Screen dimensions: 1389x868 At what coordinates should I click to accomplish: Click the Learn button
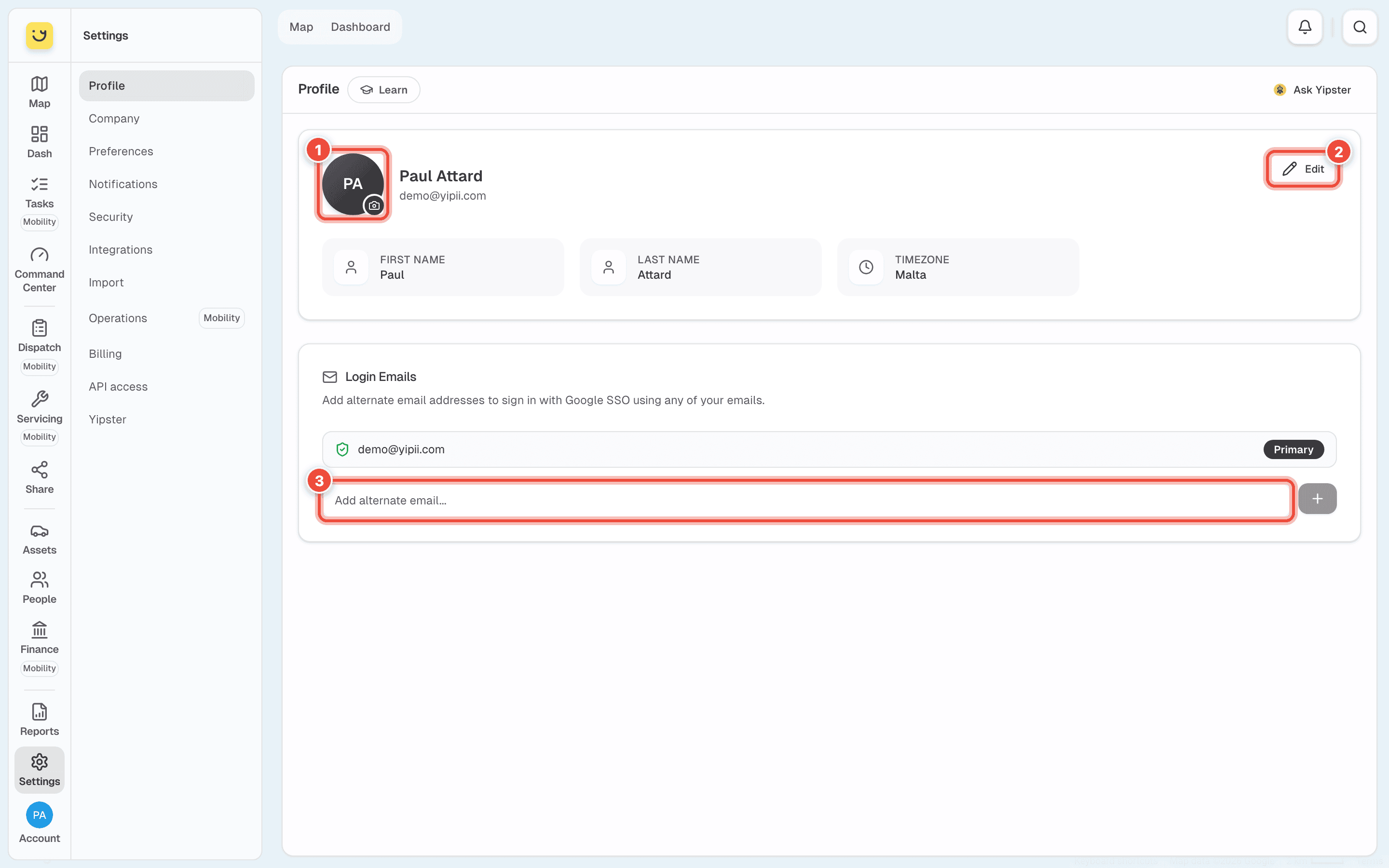point(384,90)
